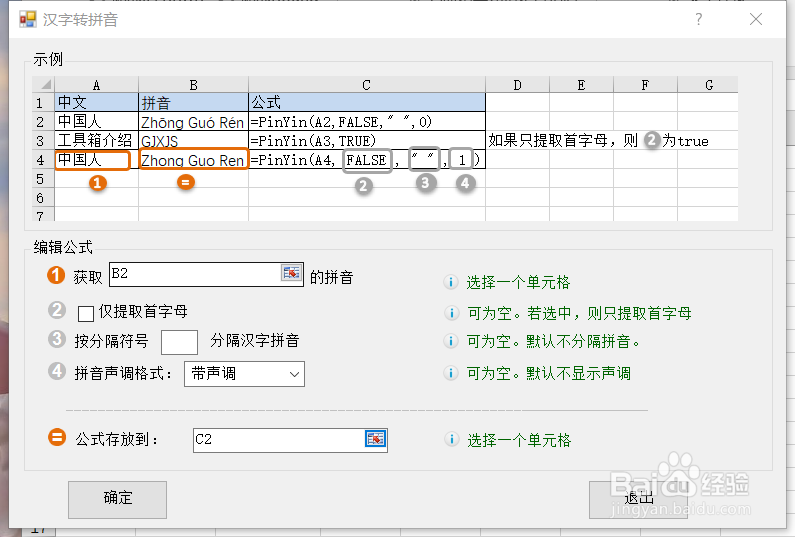
Task: Click the hint text 可为空。默认不显示声调
Action: pos(549,374)
